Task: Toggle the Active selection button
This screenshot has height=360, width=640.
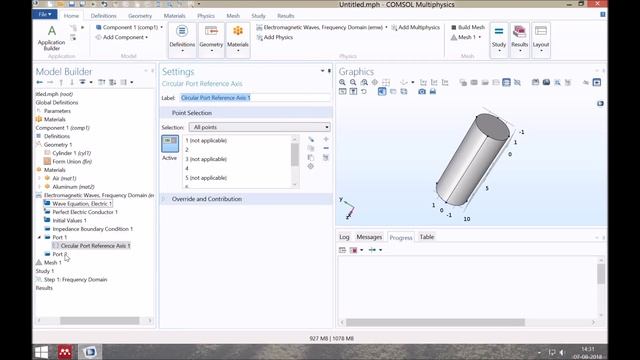Action: tap(170, 144)
